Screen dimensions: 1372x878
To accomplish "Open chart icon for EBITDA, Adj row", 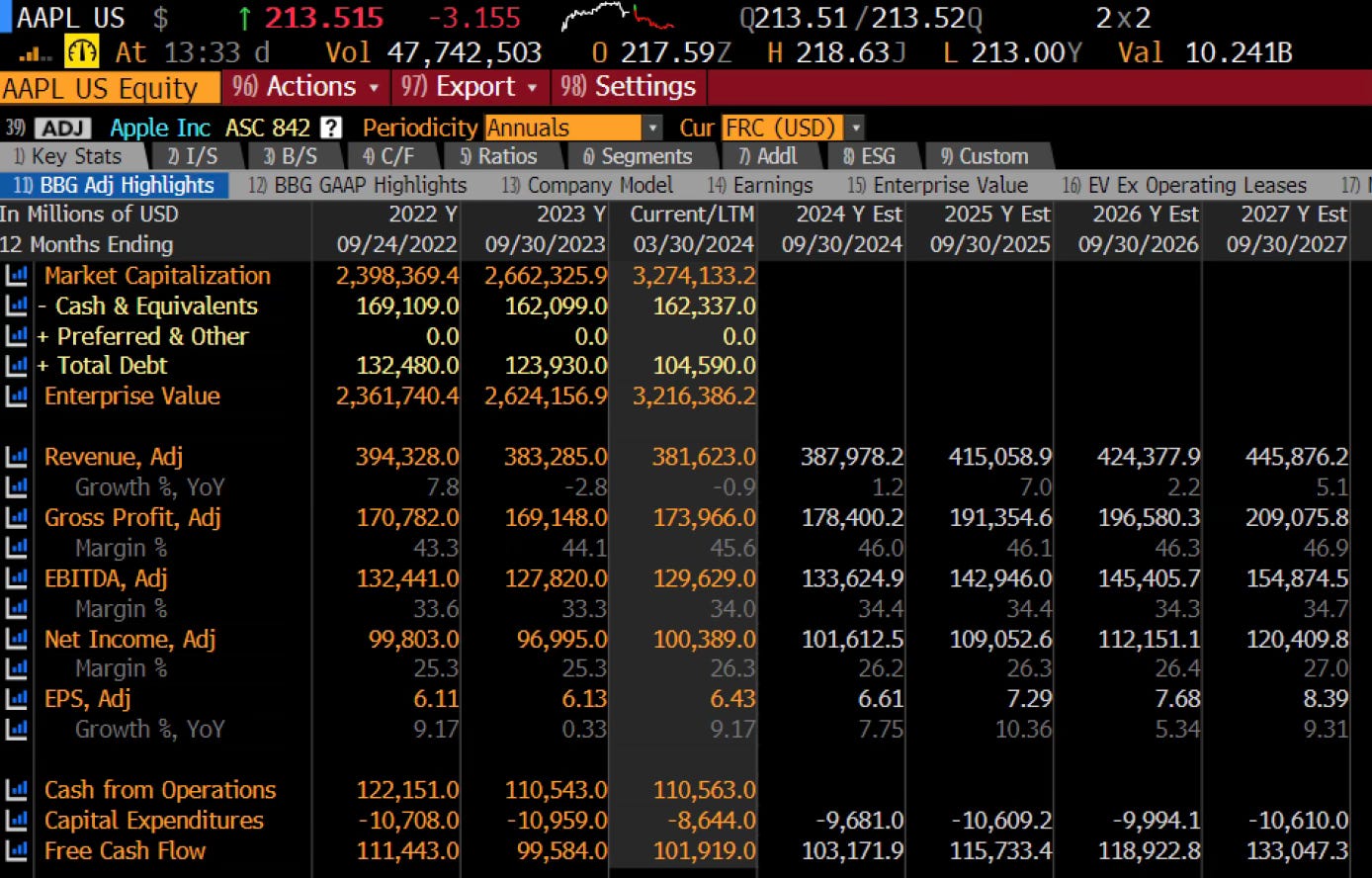I will (x=16, y=578).
